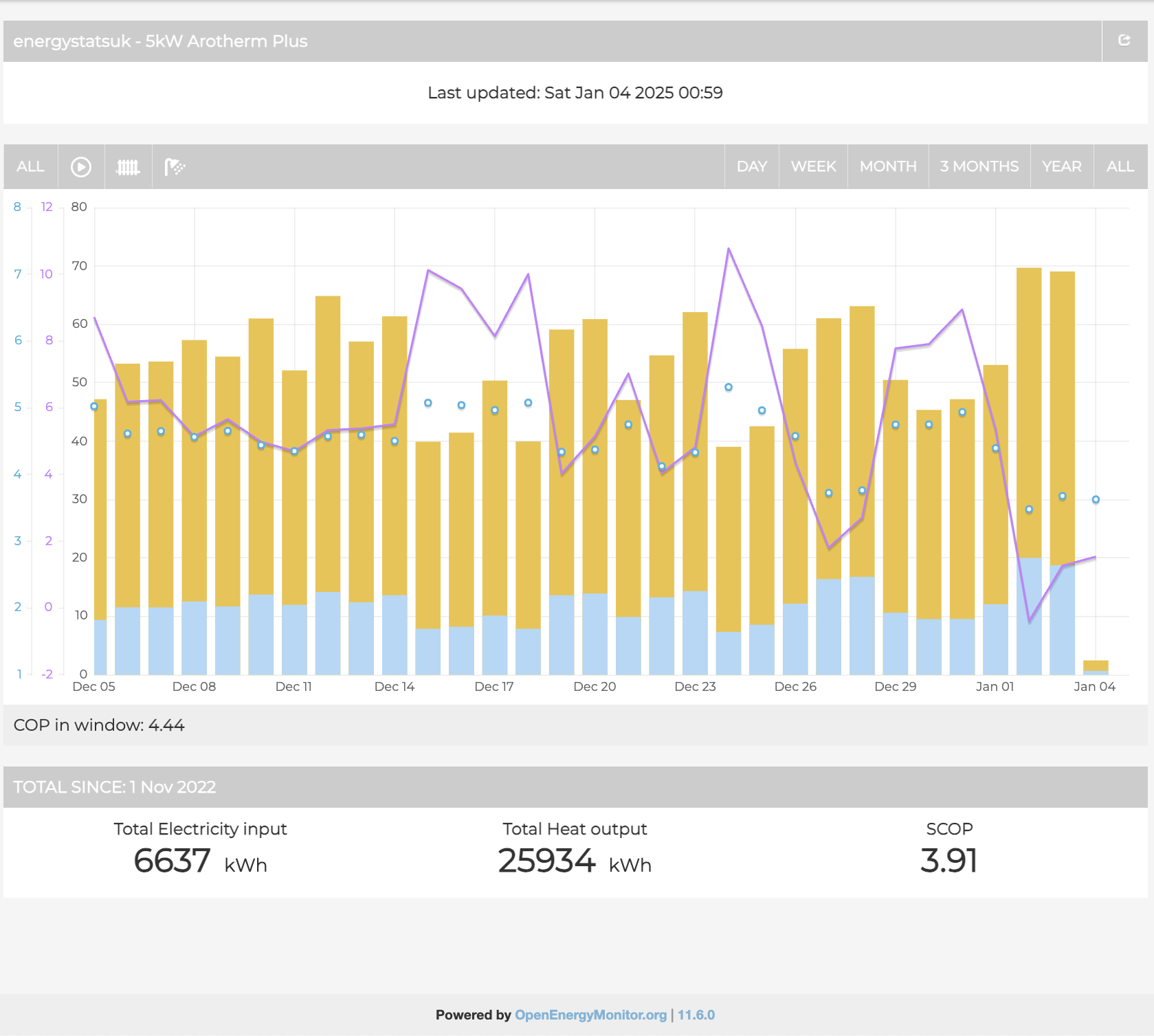Image resolution: width=1154 pixels, height=1036 pixels.
Task: Click the 'Dec 23' x-axis label
Action: click(695, 686)
